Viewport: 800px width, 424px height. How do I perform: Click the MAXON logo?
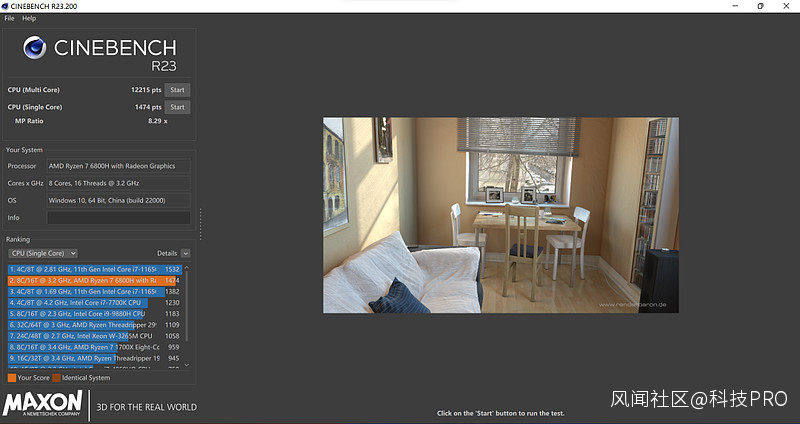(x=42, y=404)
